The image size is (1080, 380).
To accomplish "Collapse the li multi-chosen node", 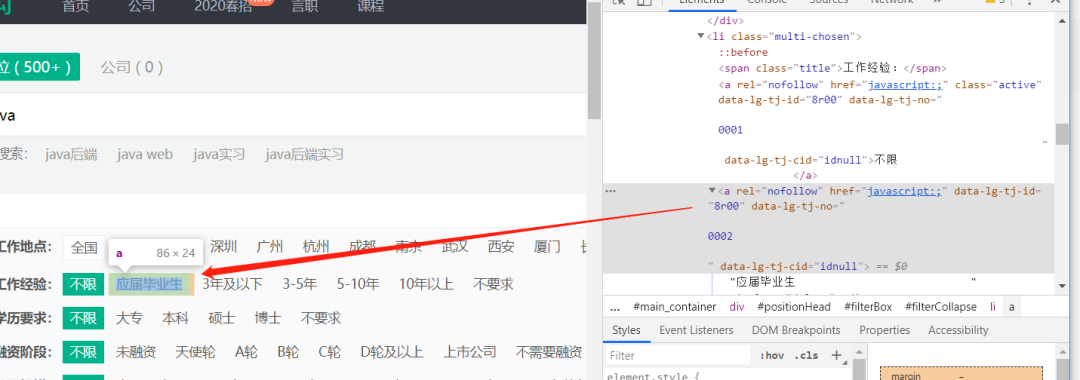I will [700, 36].
